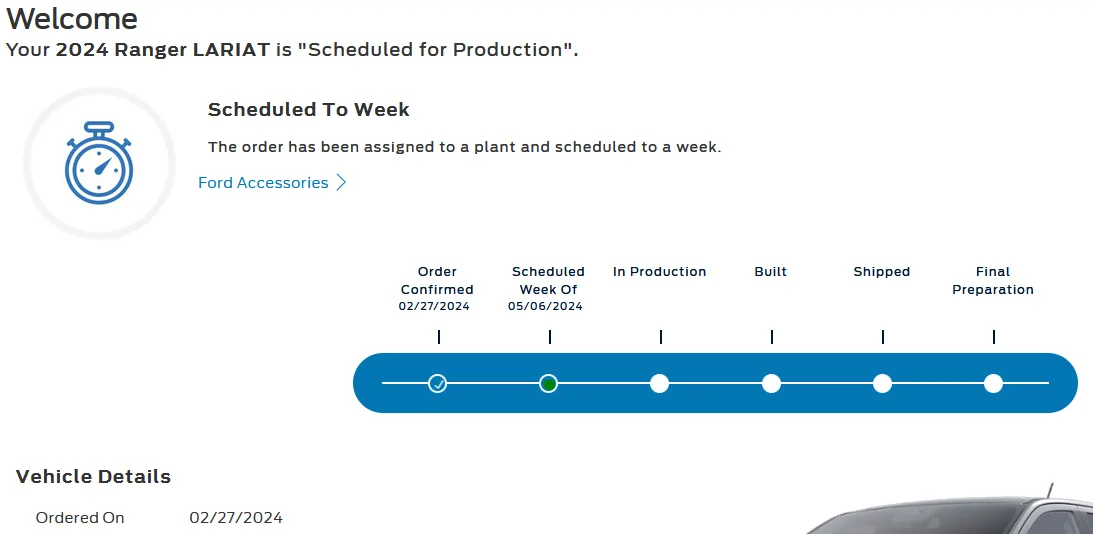
Task: Click the Vehicle Details heading
Action: [x=93, y=477]
